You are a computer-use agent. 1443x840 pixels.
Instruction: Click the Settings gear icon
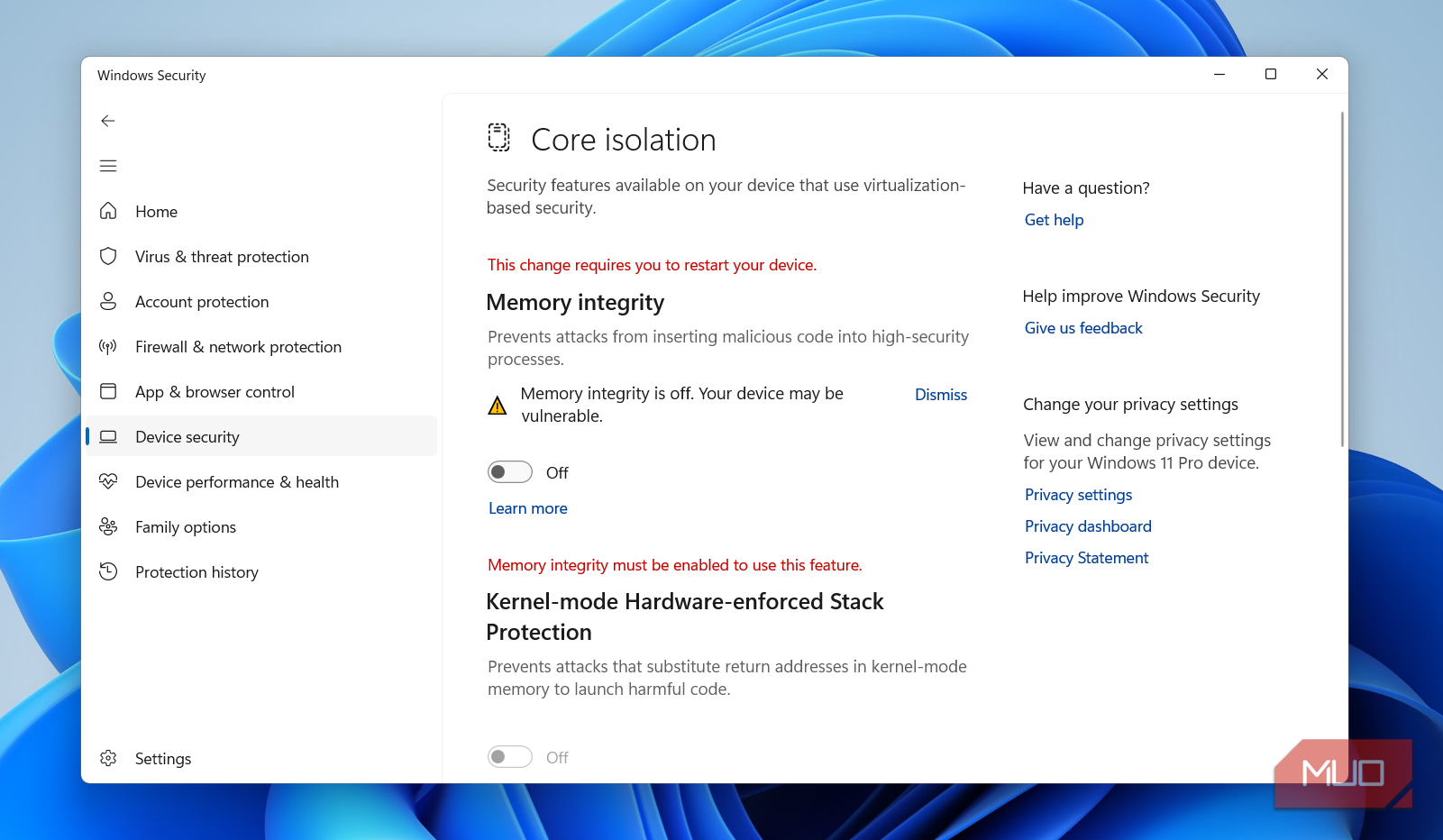(x=108, y=758)
